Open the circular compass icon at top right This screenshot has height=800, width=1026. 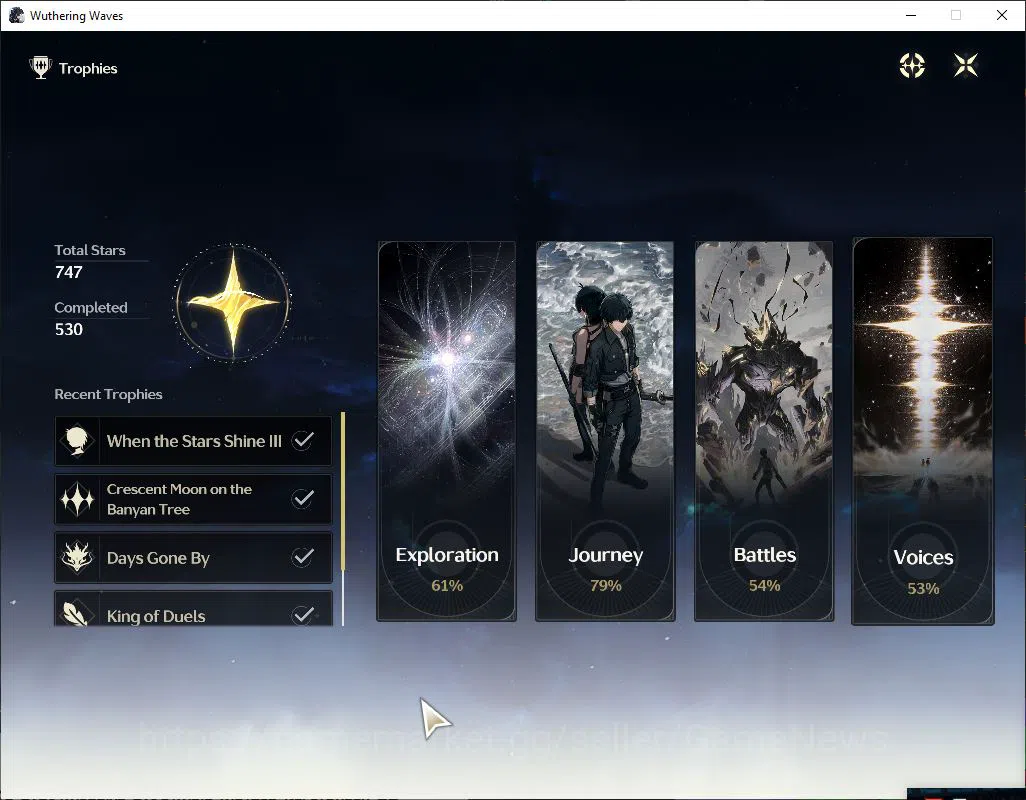coord(911,65)
